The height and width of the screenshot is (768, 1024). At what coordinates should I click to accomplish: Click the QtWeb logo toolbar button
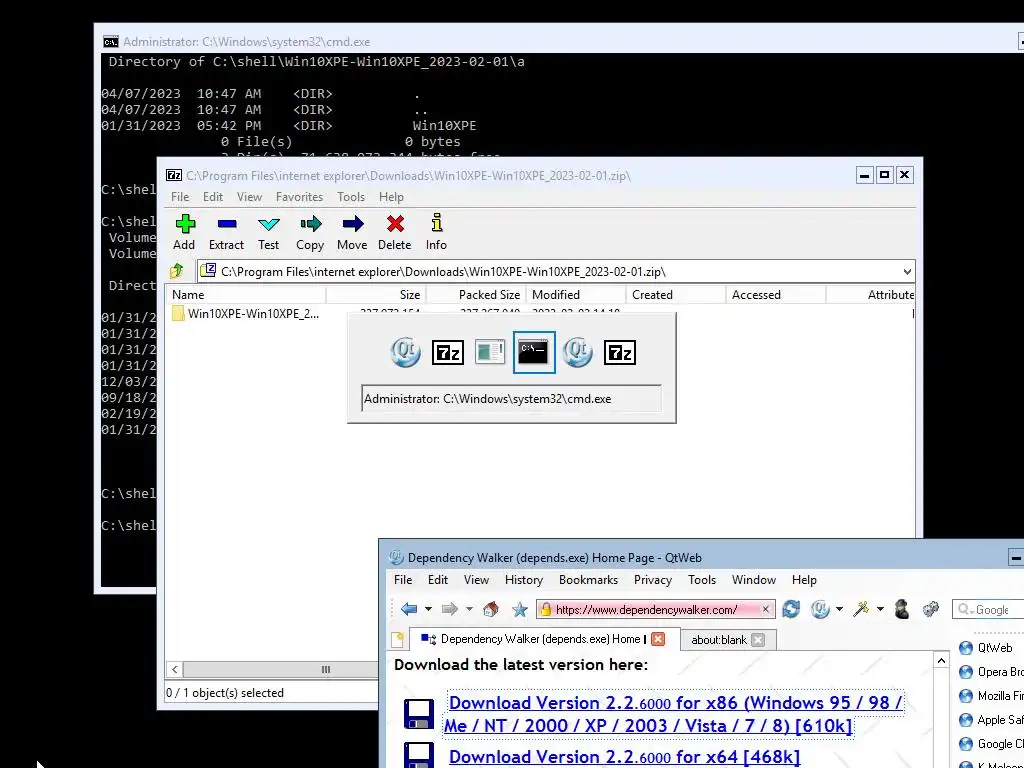pyautogui.click(x=820, y=609)
